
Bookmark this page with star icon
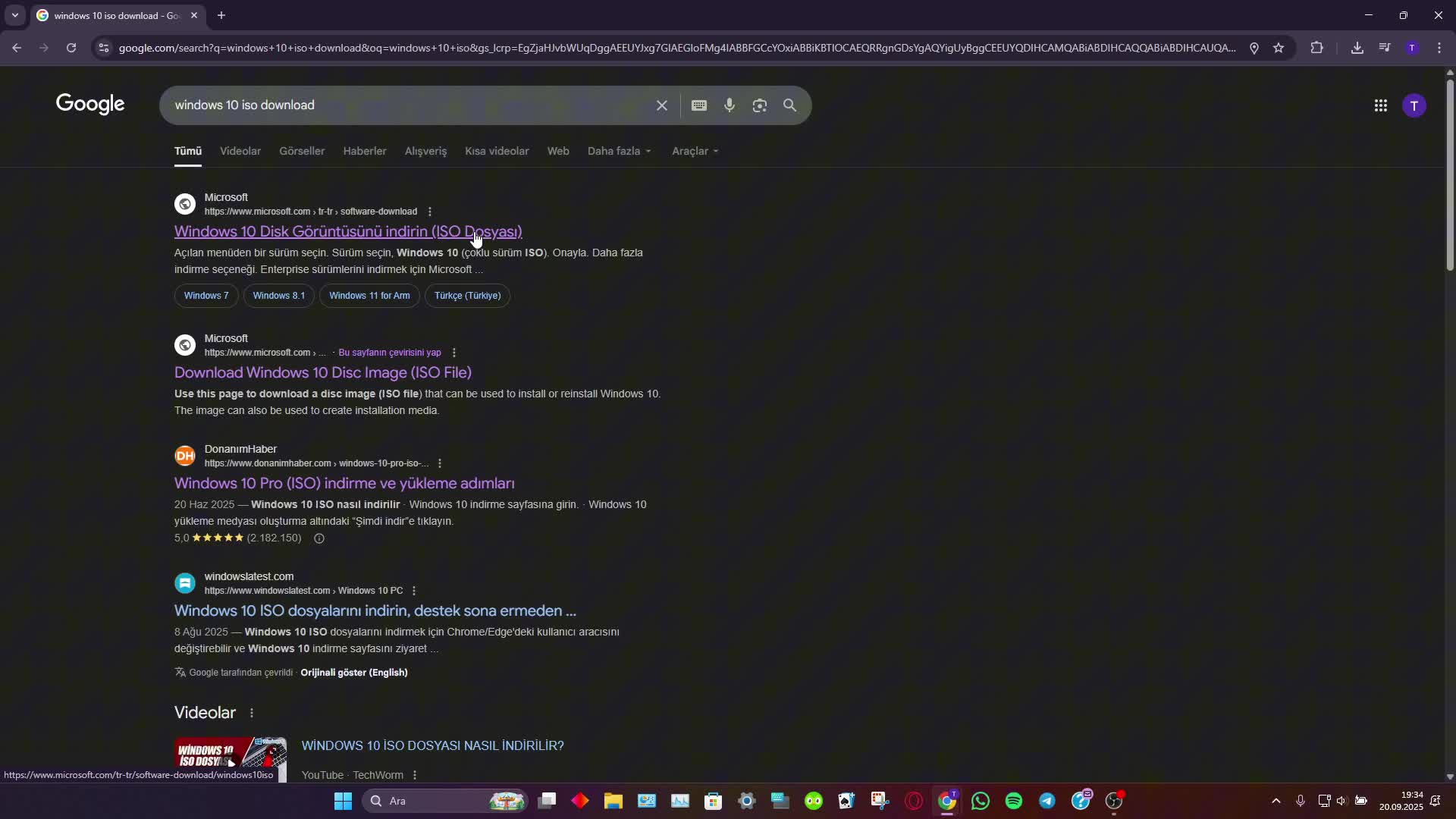point(1279,48)
